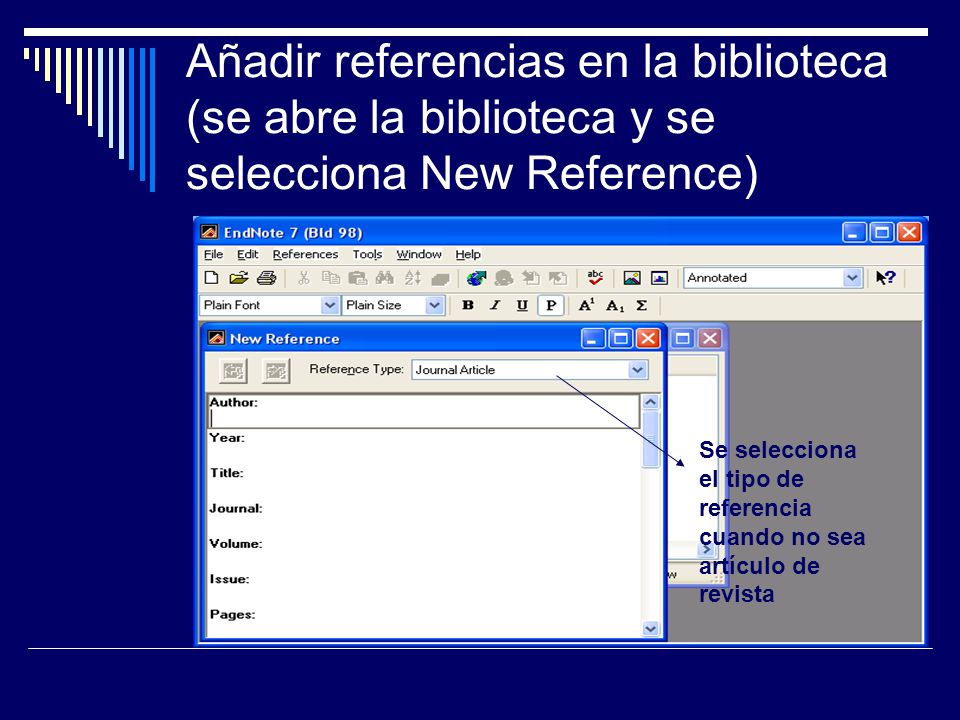
Task: Open the Edit menu
Action: coord(247,254)
